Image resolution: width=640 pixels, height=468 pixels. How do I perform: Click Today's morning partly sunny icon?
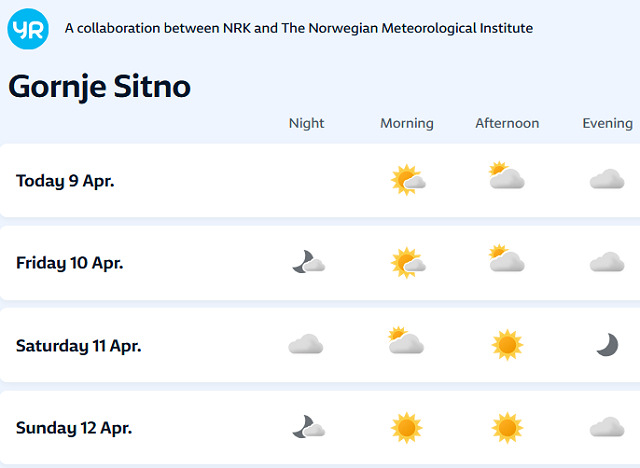click(x=407, y=180)
